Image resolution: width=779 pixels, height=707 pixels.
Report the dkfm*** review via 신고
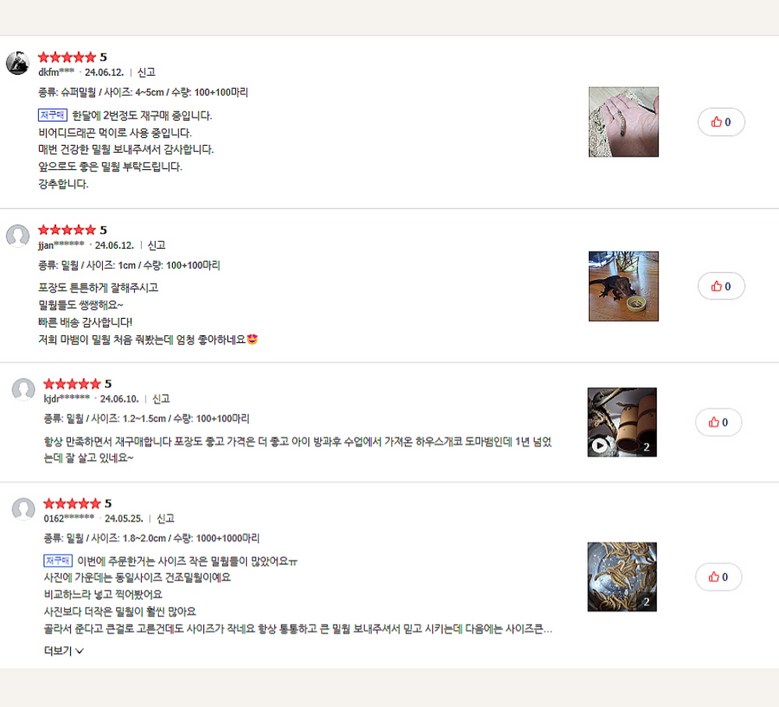click(x=146, y=73)
